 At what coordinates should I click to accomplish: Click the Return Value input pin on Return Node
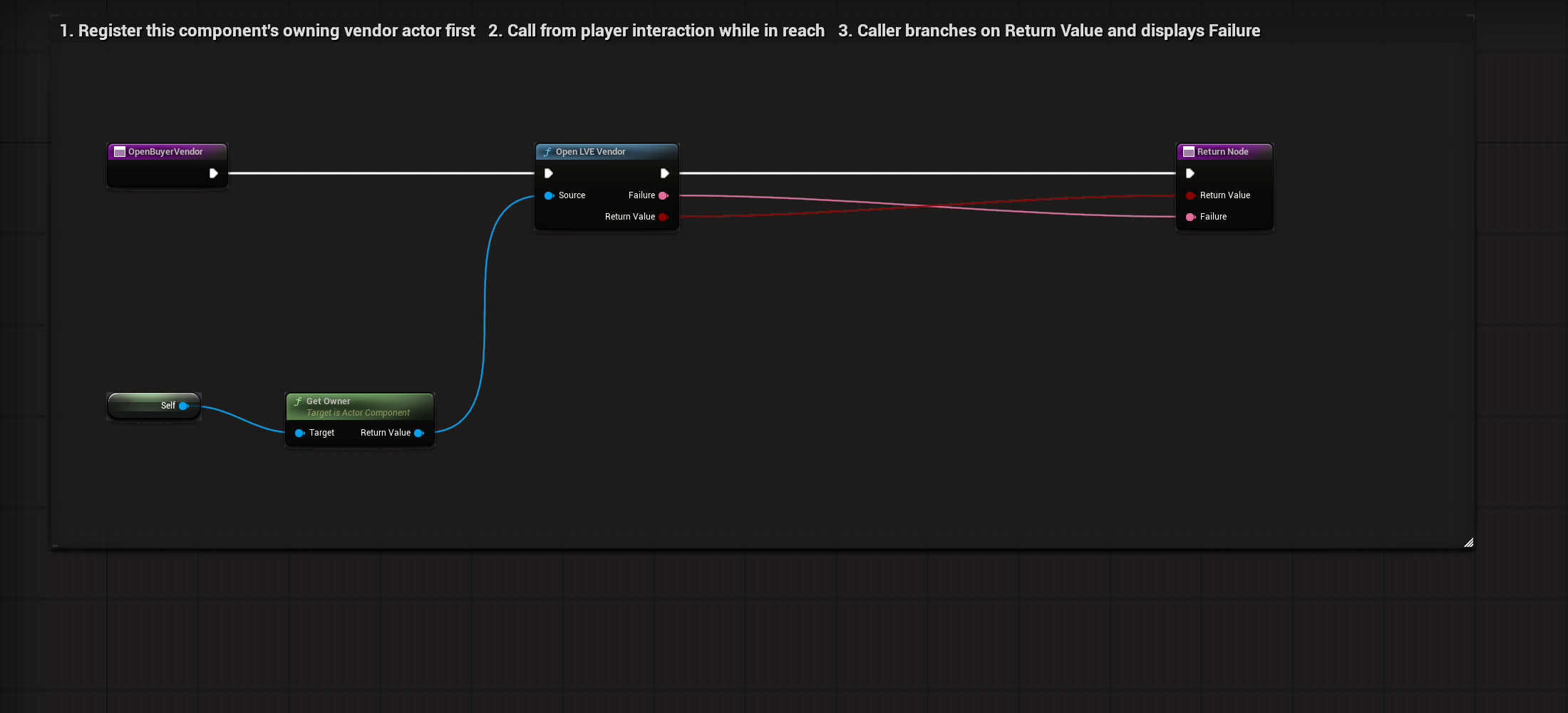1190,195
